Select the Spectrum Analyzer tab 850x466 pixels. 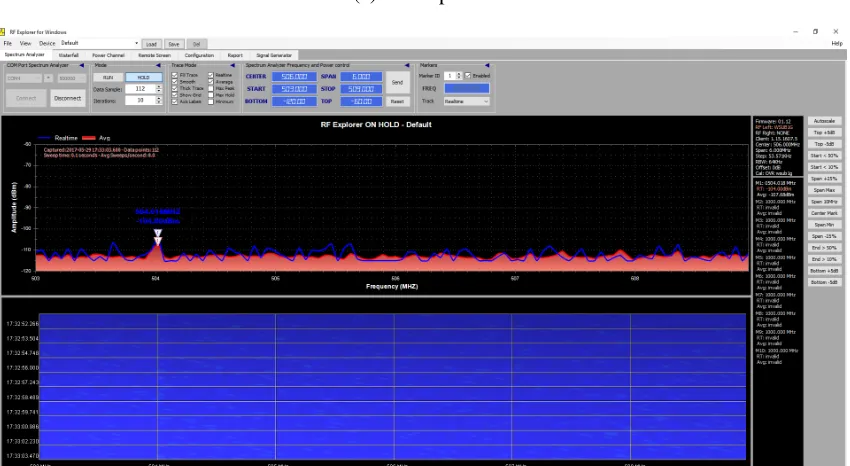pos(25,55)
